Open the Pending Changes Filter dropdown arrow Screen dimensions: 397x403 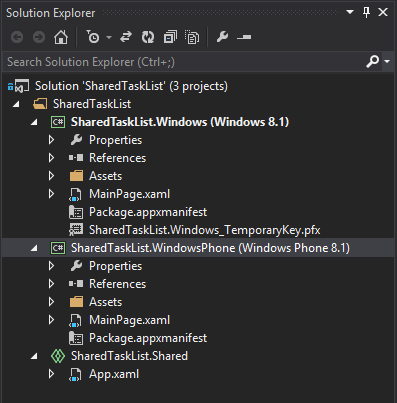point(109,37)
